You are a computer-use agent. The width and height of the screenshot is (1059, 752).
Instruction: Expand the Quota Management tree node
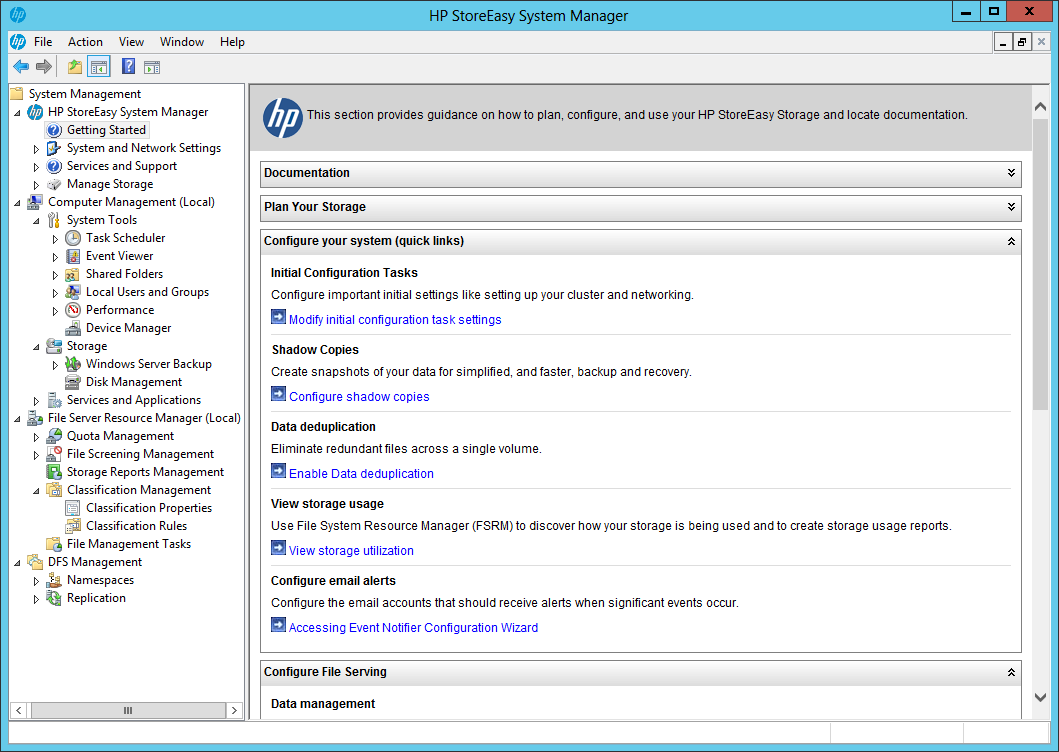pos(36,435)
